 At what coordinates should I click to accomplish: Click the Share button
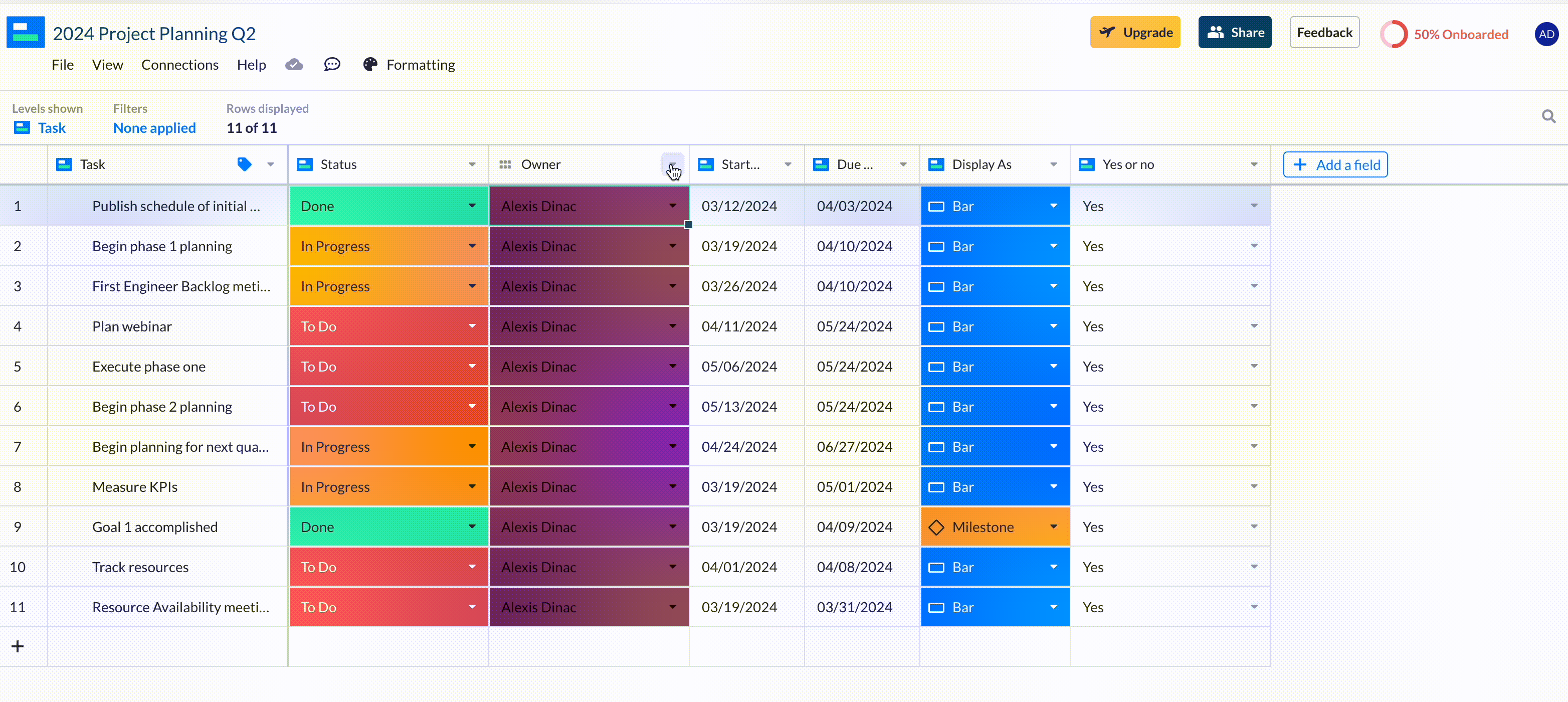point(1235,32)
